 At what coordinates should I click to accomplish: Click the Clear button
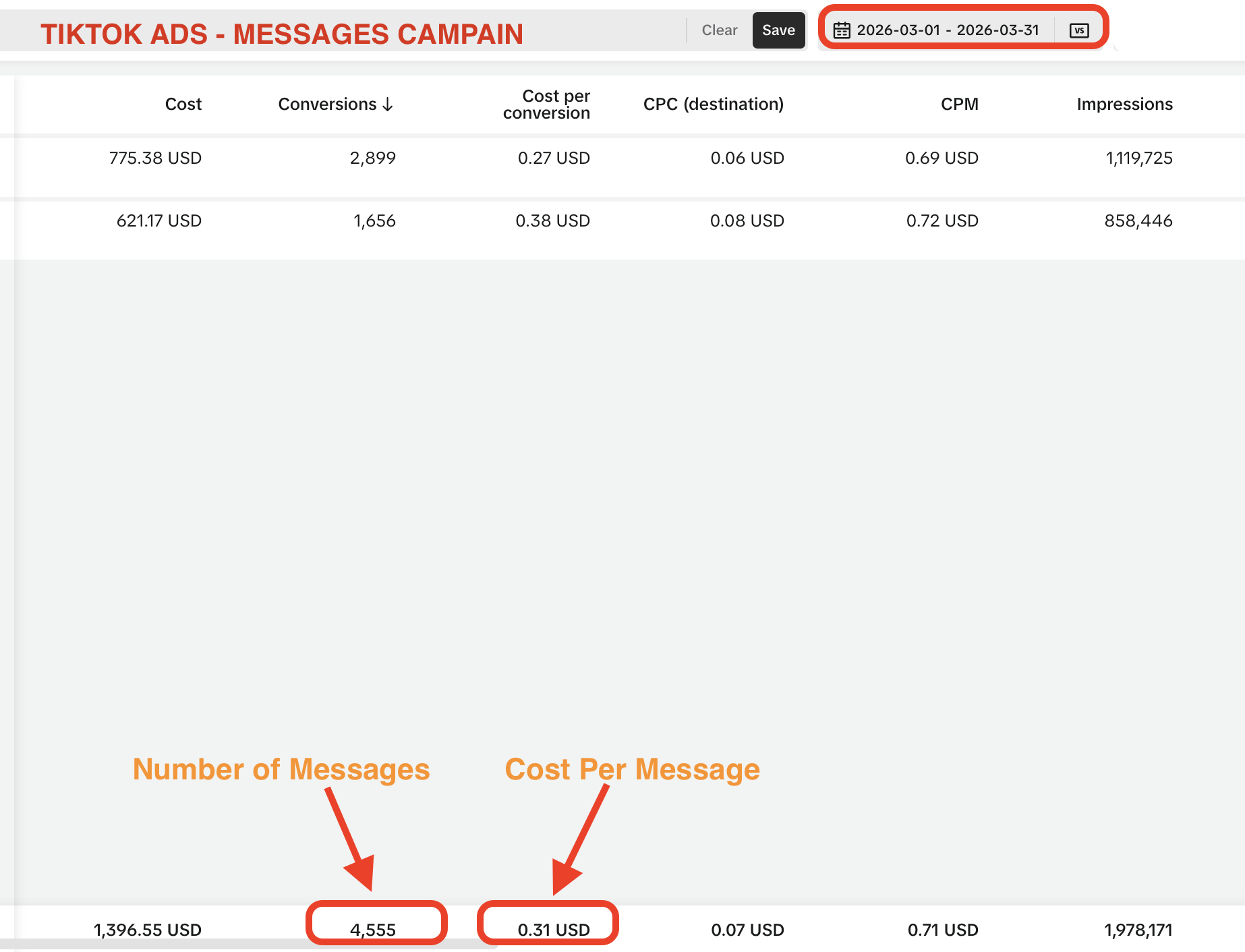[719, 30]
